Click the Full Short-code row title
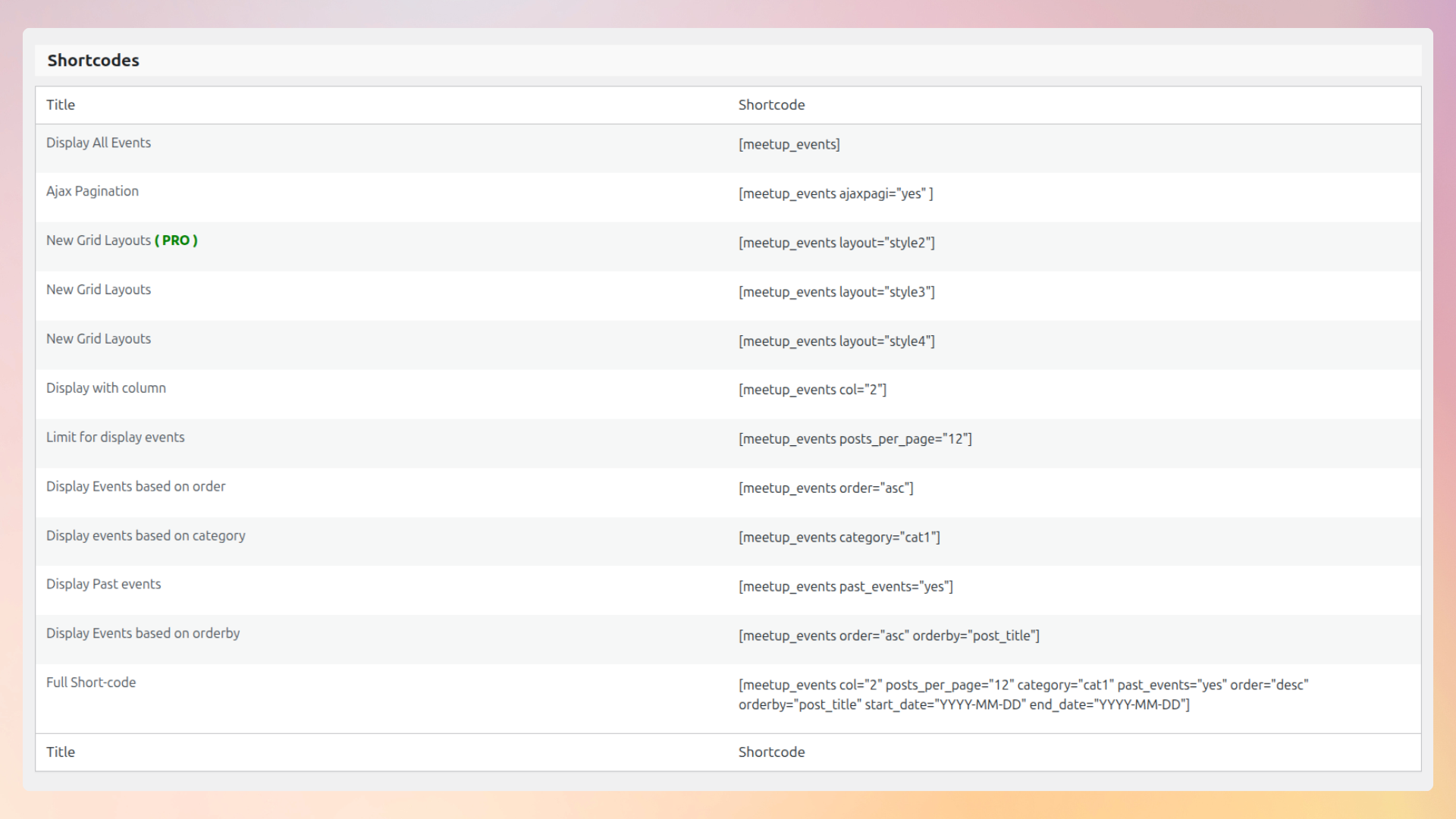The height and width of the screenshot is (819, 1456). tap(91, 682)
